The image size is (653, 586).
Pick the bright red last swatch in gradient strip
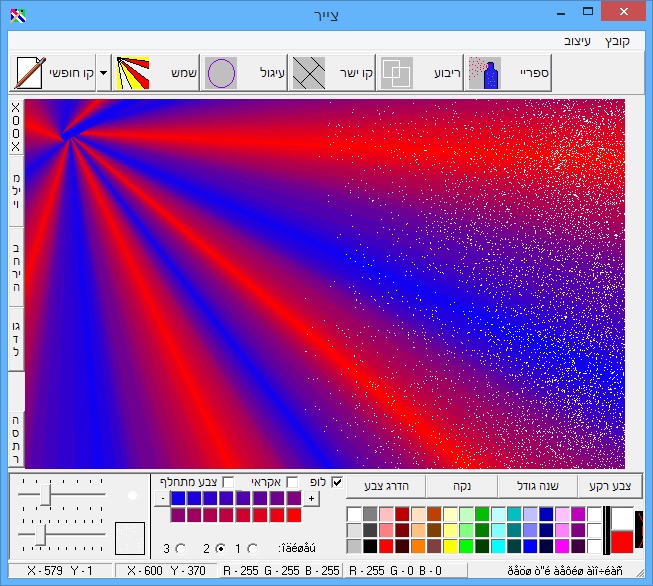294,515
